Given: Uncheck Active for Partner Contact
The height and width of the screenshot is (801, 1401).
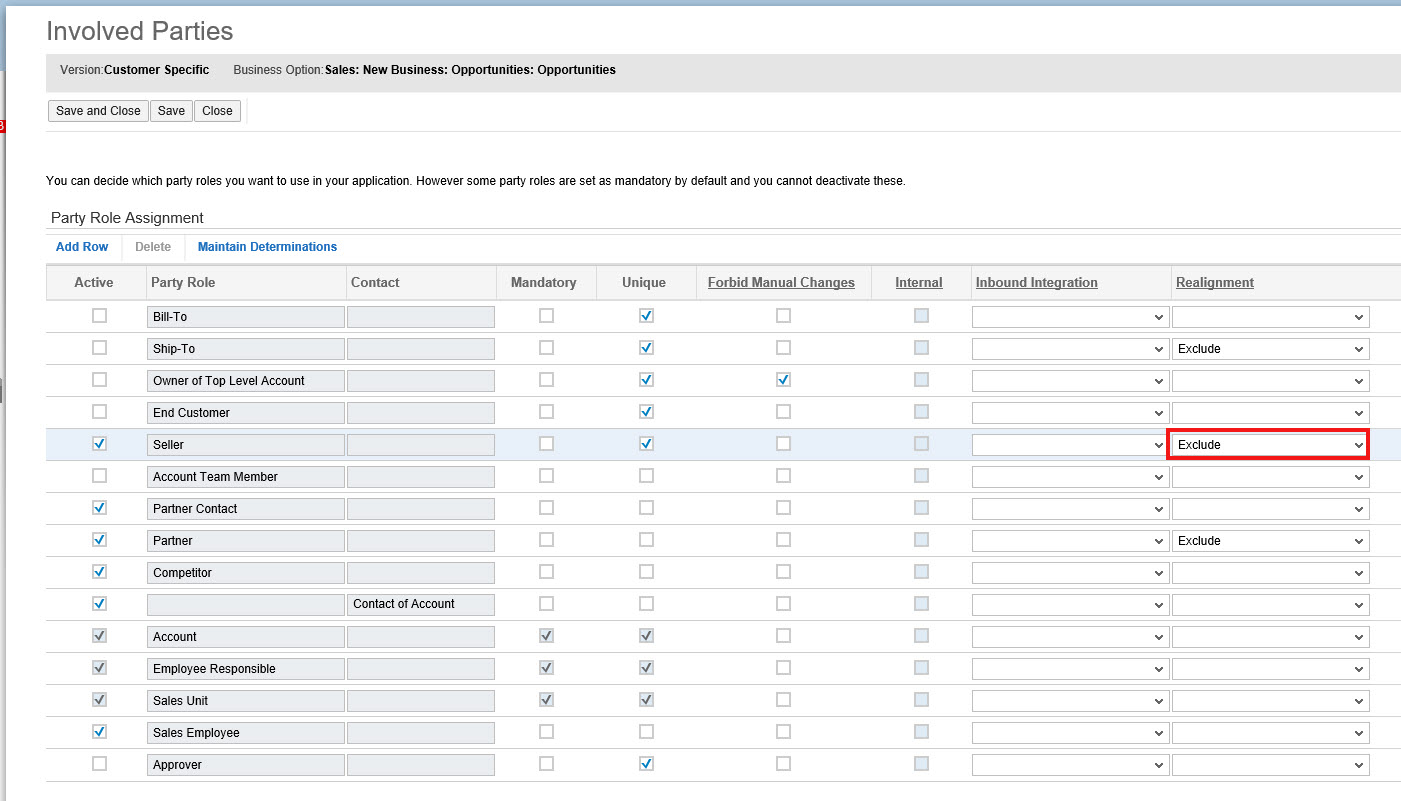Looking at the screenshot, I should 99,507.
